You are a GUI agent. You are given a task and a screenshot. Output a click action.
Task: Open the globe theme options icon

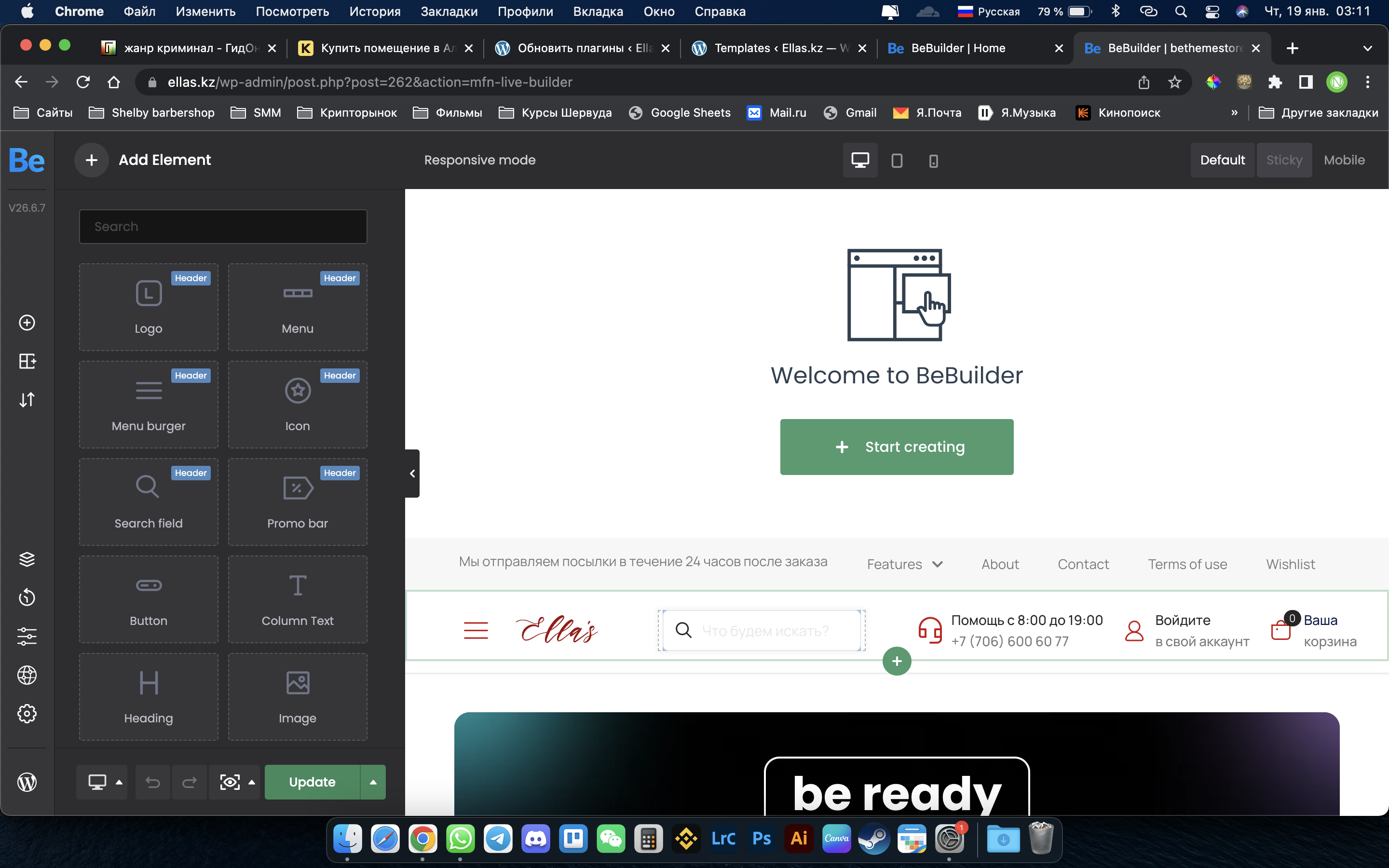point(27,675)
